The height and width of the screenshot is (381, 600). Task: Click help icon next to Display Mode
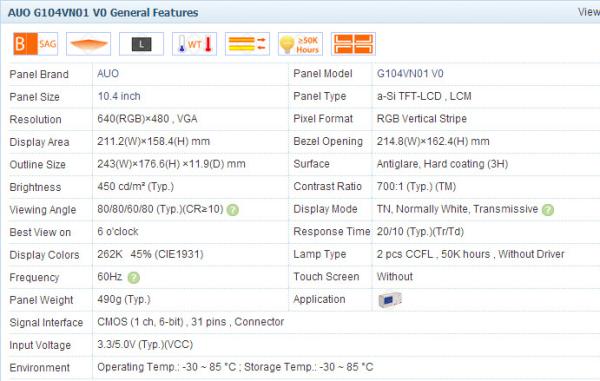[548, 210]
